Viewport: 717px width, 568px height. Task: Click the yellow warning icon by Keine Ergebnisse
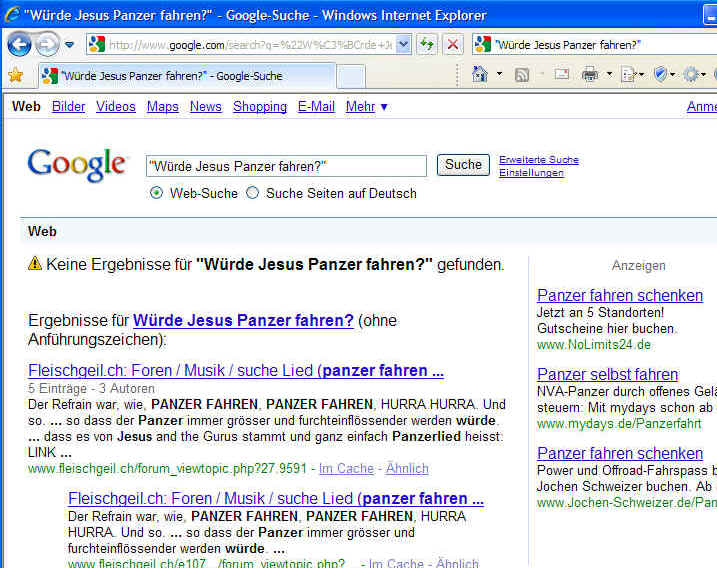point(35,263)
